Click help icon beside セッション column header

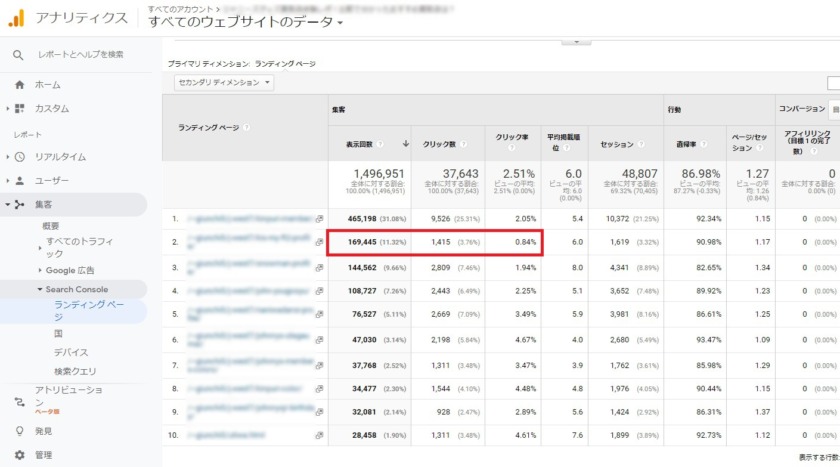tap(641, 144)
